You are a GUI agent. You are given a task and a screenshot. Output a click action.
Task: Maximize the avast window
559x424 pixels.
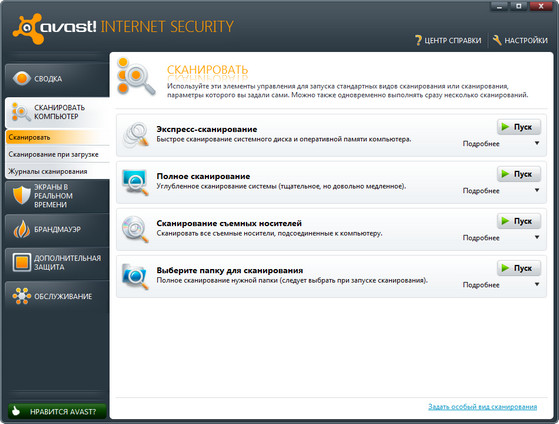[519, 6]
